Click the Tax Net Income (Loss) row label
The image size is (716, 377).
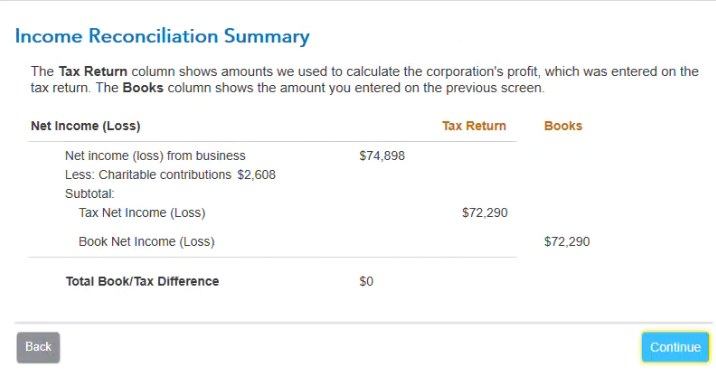point(142,213)
